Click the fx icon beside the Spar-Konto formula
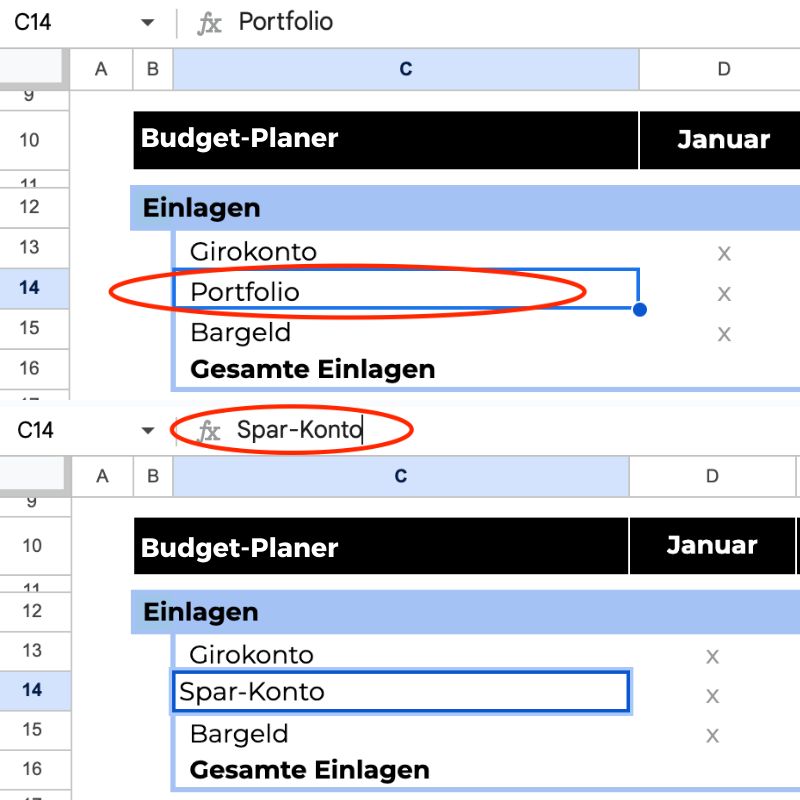This screenshot has height=800, width=800. coord(209,431)
